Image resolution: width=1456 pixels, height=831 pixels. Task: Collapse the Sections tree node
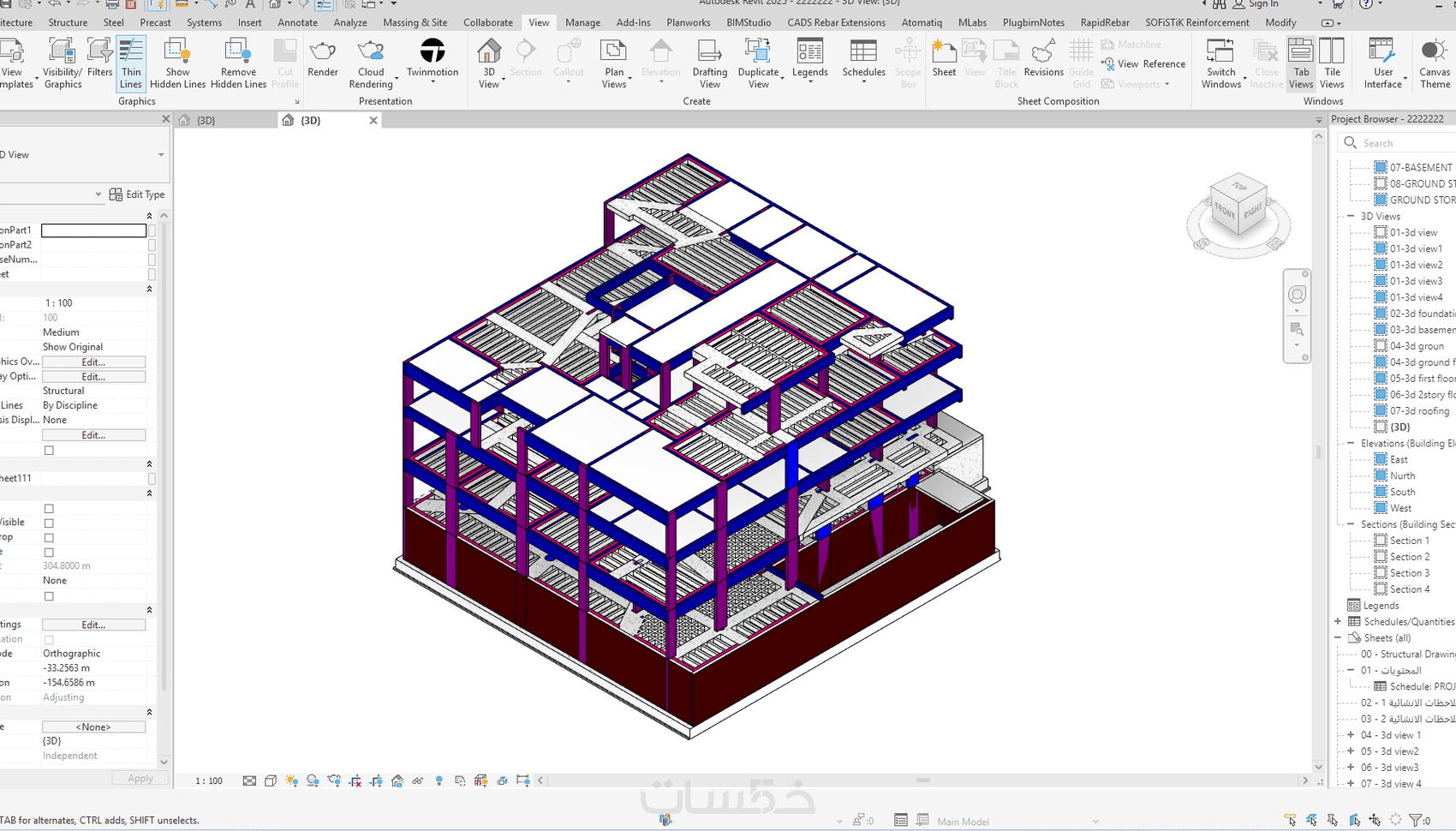[1351, 524]
